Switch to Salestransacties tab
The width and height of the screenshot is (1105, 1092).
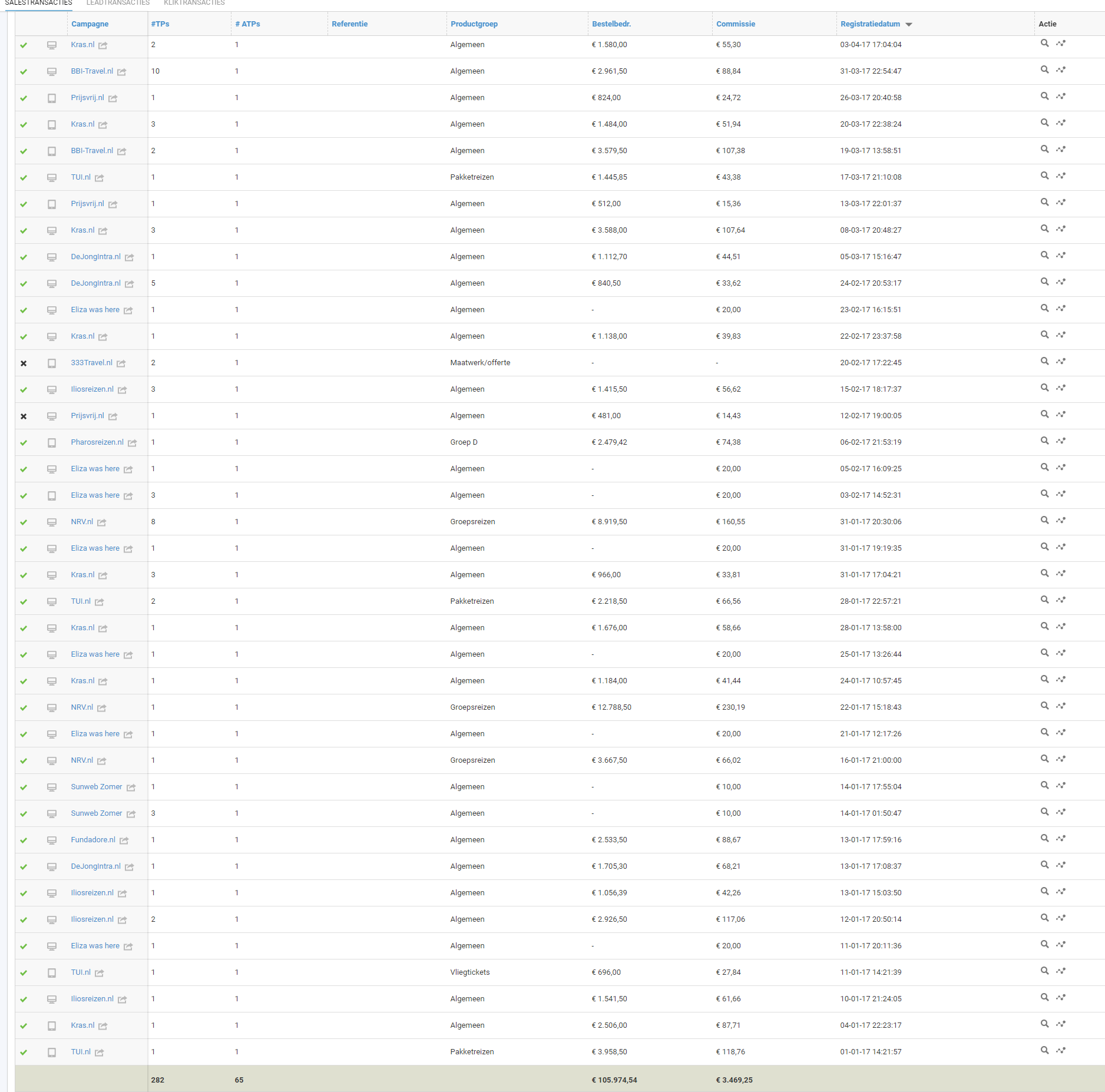coord(38,3)
